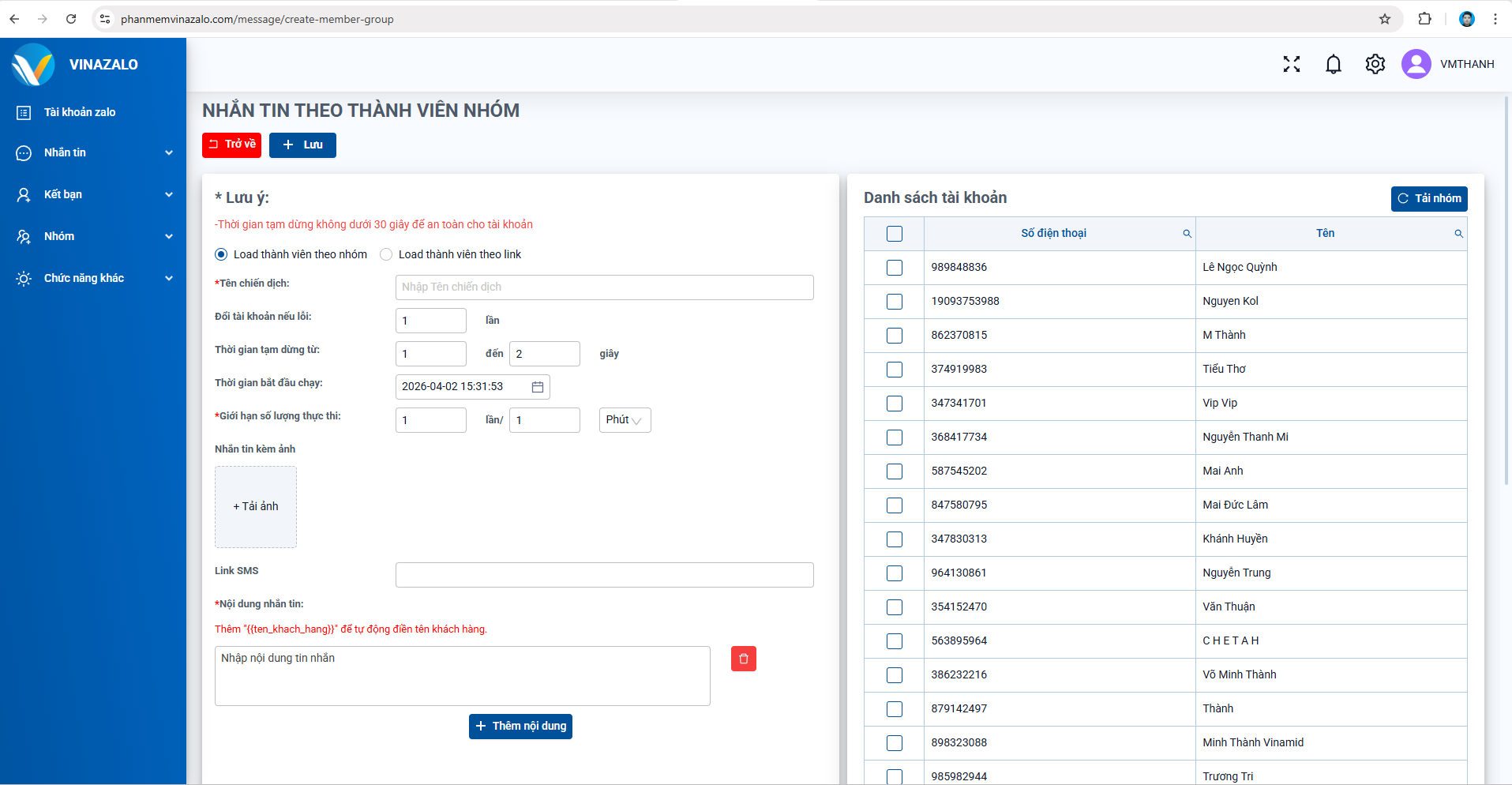Expand Chức năng khác menu item
Viewport: 1512px width, 785px height.
tap(93, 278)
